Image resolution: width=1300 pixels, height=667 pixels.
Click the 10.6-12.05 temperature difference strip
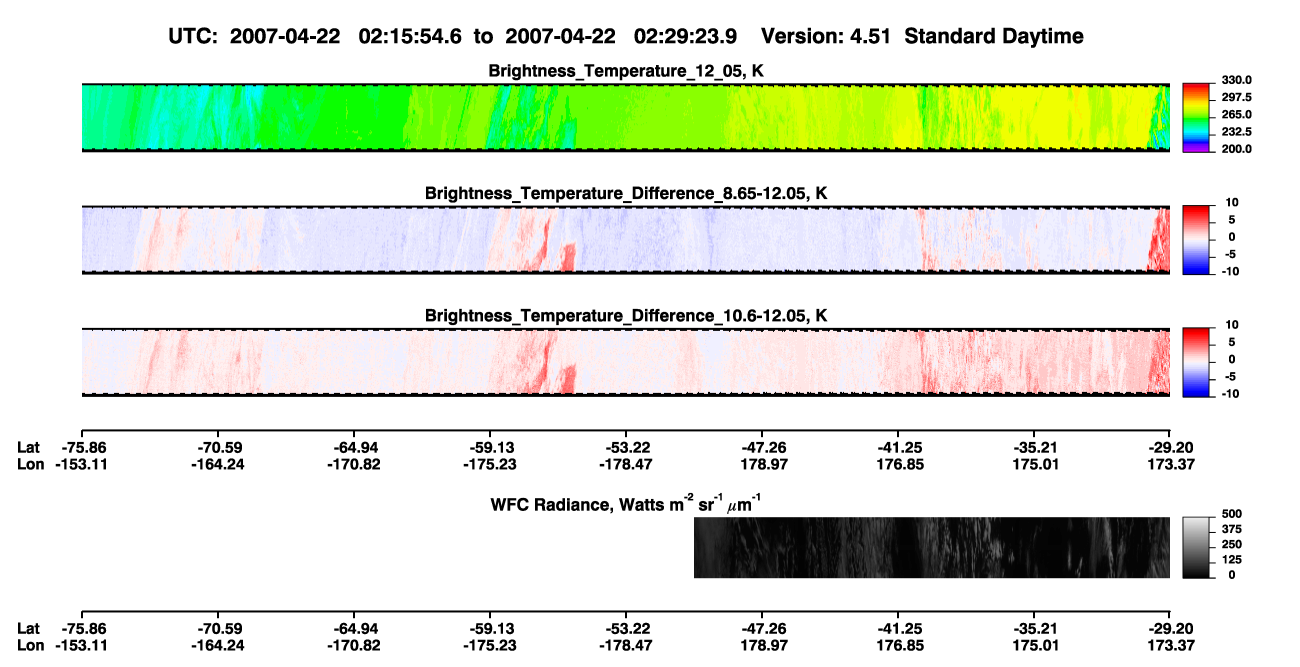click(625, 361)
